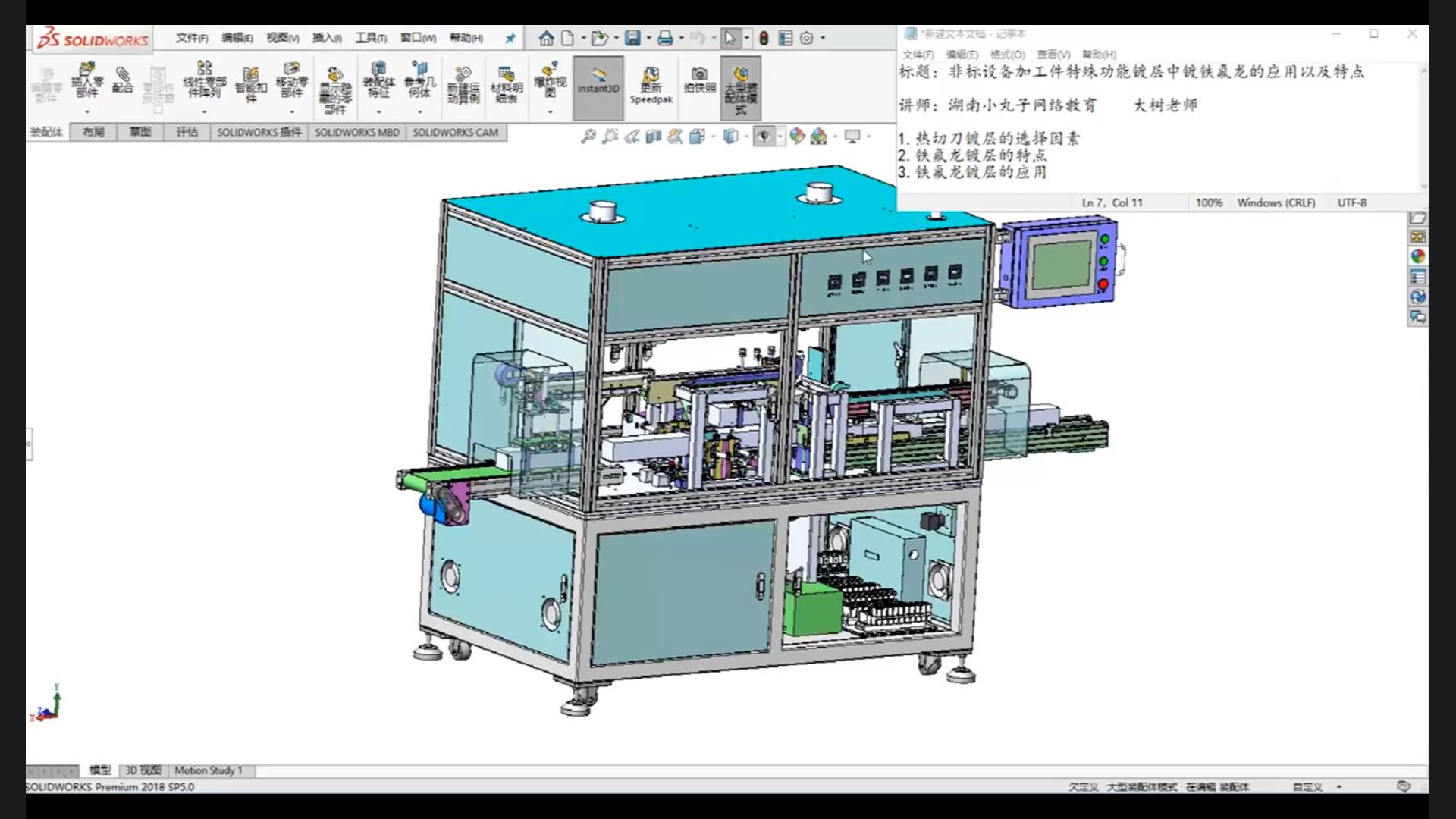Screen dimensions: 1456x819
Task: Open Appearances color ball in task pane
Action: 1417,257
